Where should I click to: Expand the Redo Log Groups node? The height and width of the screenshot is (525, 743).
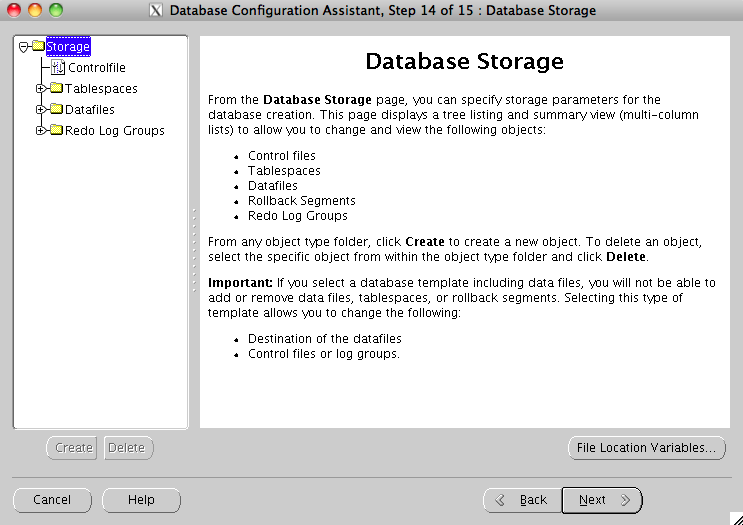click(41, 131)
